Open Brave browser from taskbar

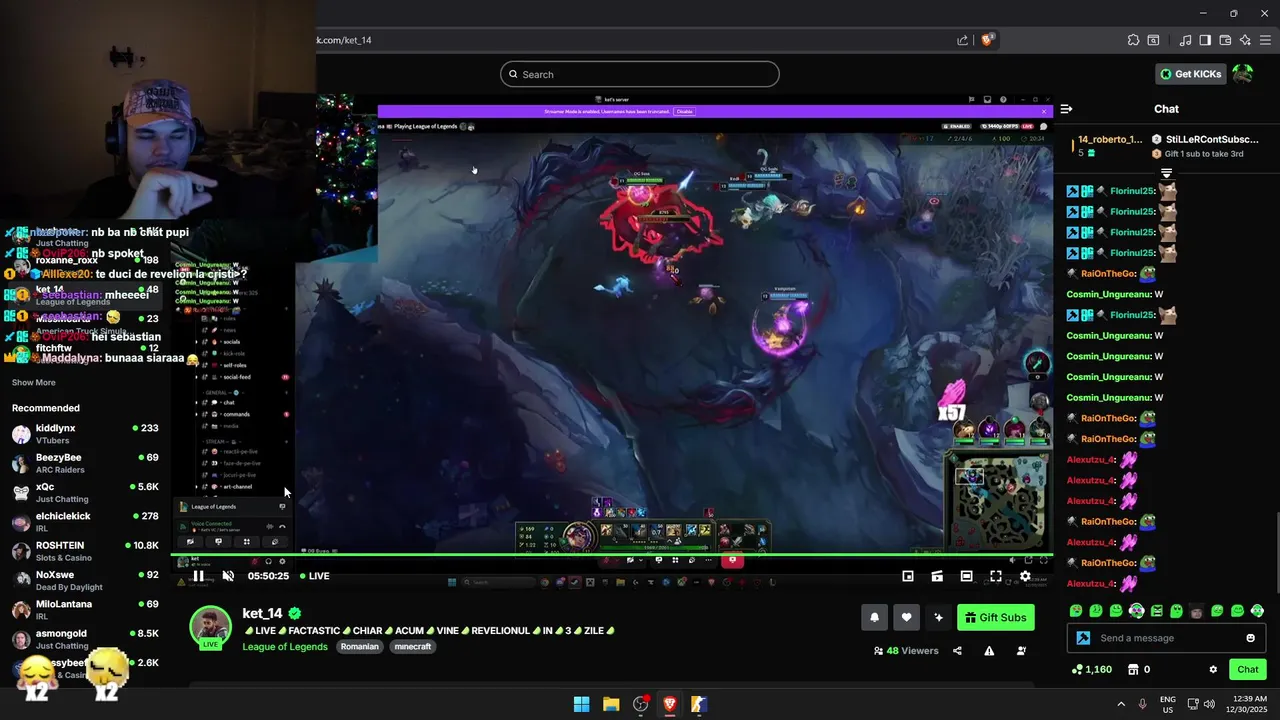669,704
